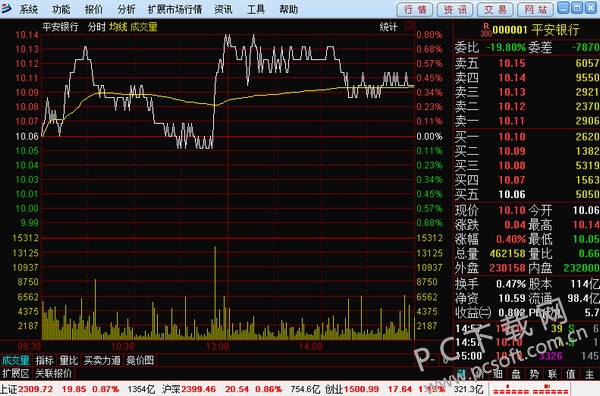Image resolution: width=600 pixels, height=396 pixels.
Task: Select the 竞价图 tab
Action: [x=140, y=360]
